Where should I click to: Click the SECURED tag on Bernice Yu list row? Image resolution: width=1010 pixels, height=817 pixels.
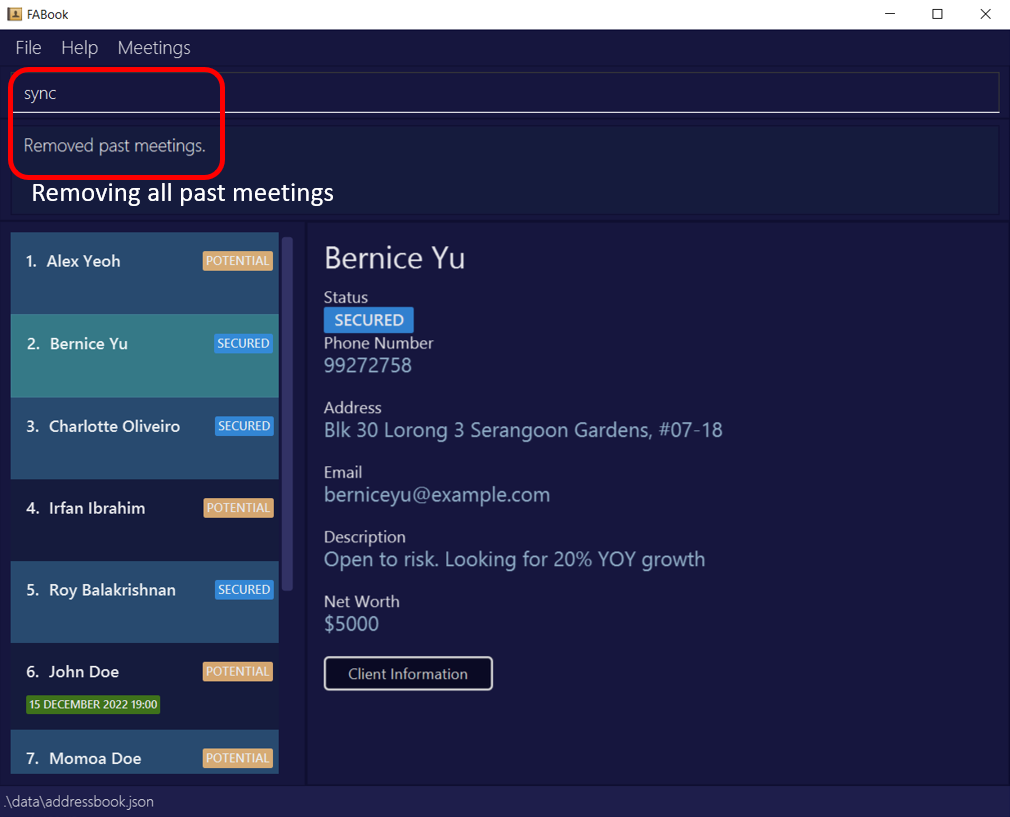tap(243, 343)
